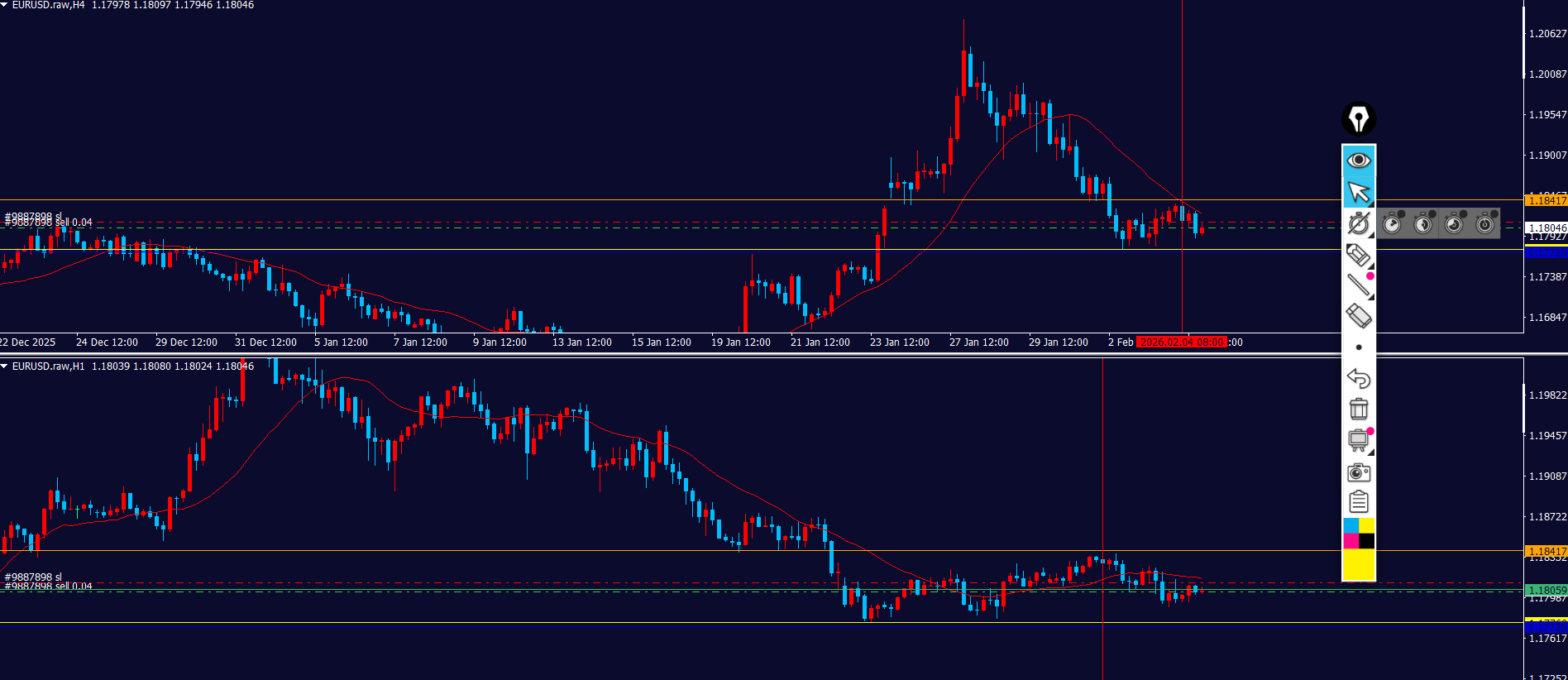Select the straight line tool
This screenshot has width=1568, height=680.
click(x=1358, y=285)
